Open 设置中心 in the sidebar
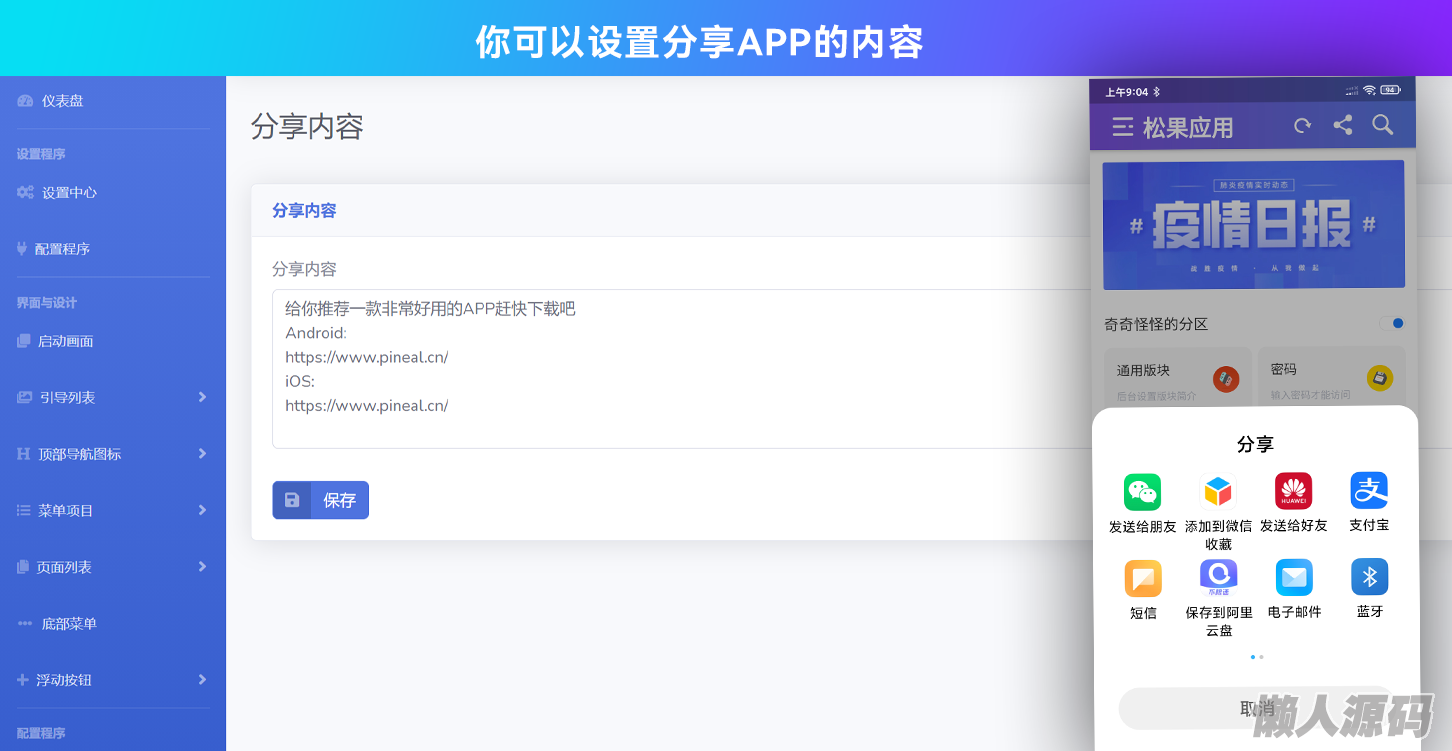Screen dimensions: 1452x751 click(x=69, y=192)
